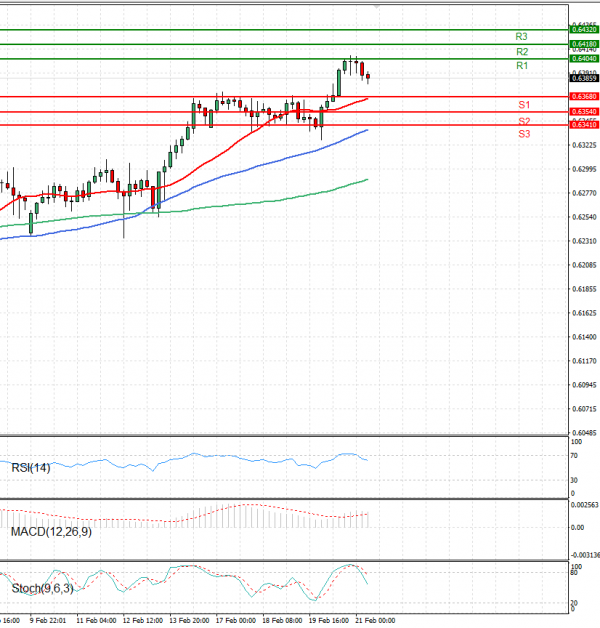Select the tall green breakout candle below R1
This screenshot has width=600, height=628.
coord(339,83)
